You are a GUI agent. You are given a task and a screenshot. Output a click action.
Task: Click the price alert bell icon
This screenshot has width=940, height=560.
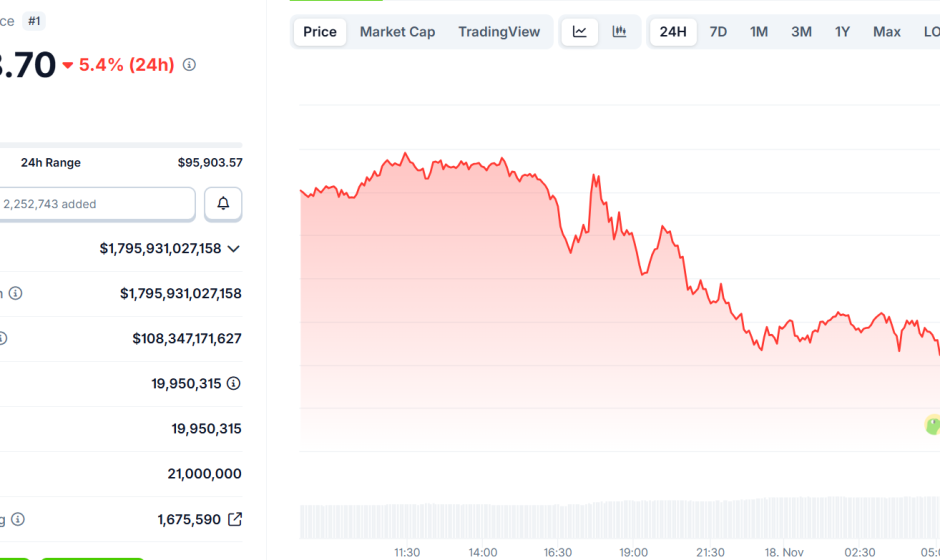[x=223, y=204]
